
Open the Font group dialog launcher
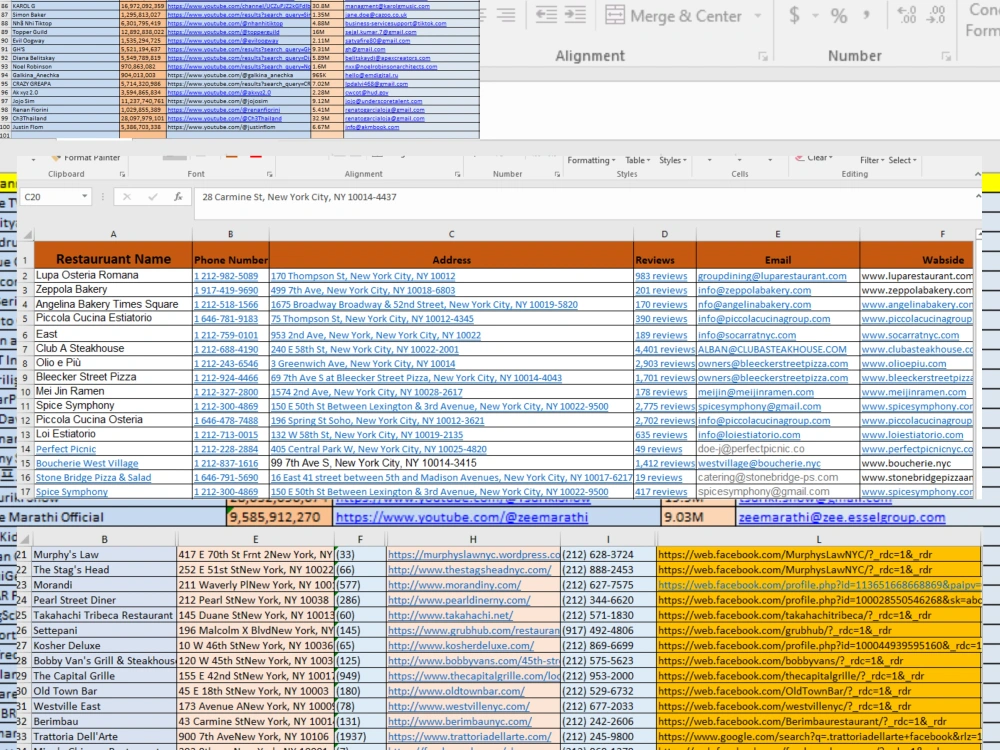270,174
